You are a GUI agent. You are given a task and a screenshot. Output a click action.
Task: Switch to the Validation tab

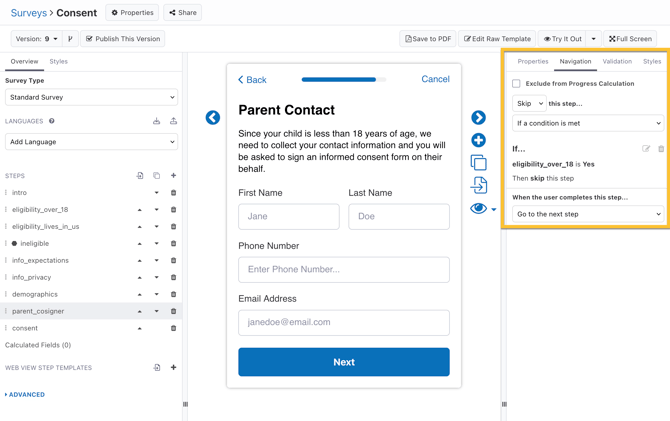pos(617,62)
